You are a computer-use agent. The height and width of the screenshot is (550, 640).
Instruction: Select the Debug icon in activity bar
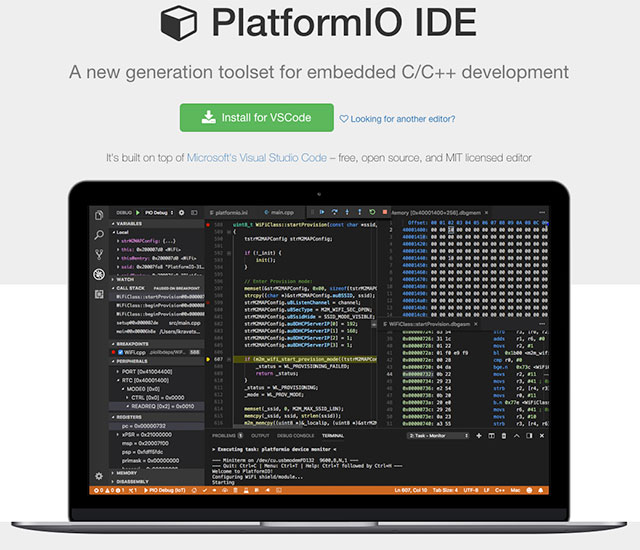[99, 274]
